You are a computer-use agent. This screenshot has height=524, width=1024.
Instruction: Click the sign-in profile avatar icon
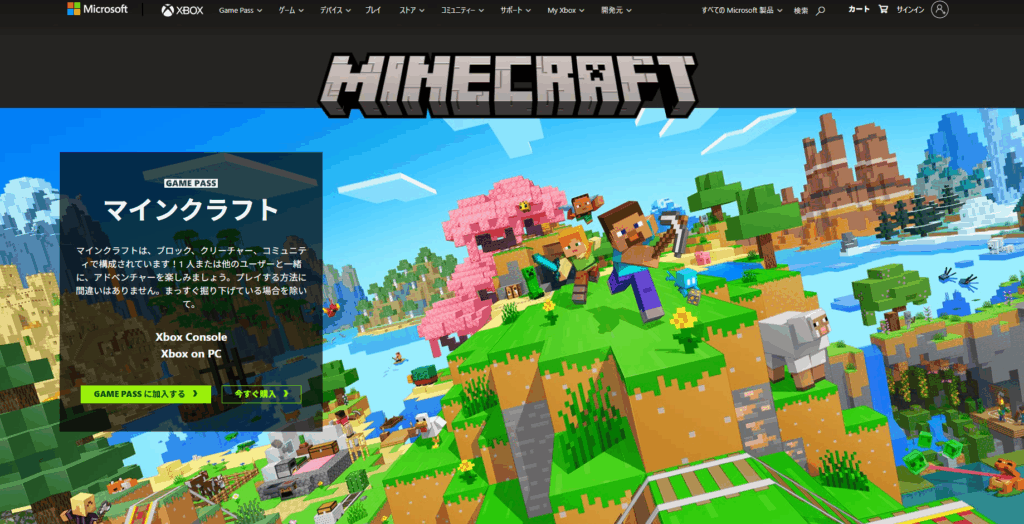coord(939,10)
